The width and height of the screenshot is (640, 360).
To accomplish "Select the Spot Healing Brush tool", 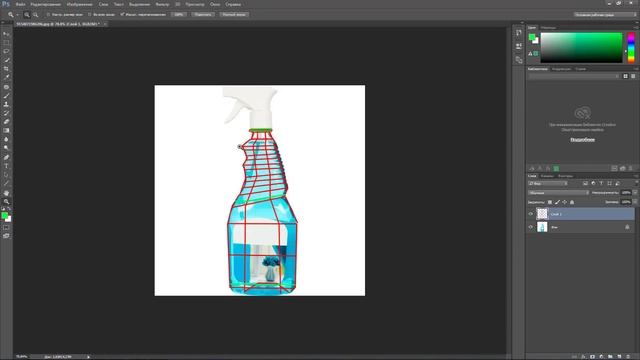I will [6, 87].
